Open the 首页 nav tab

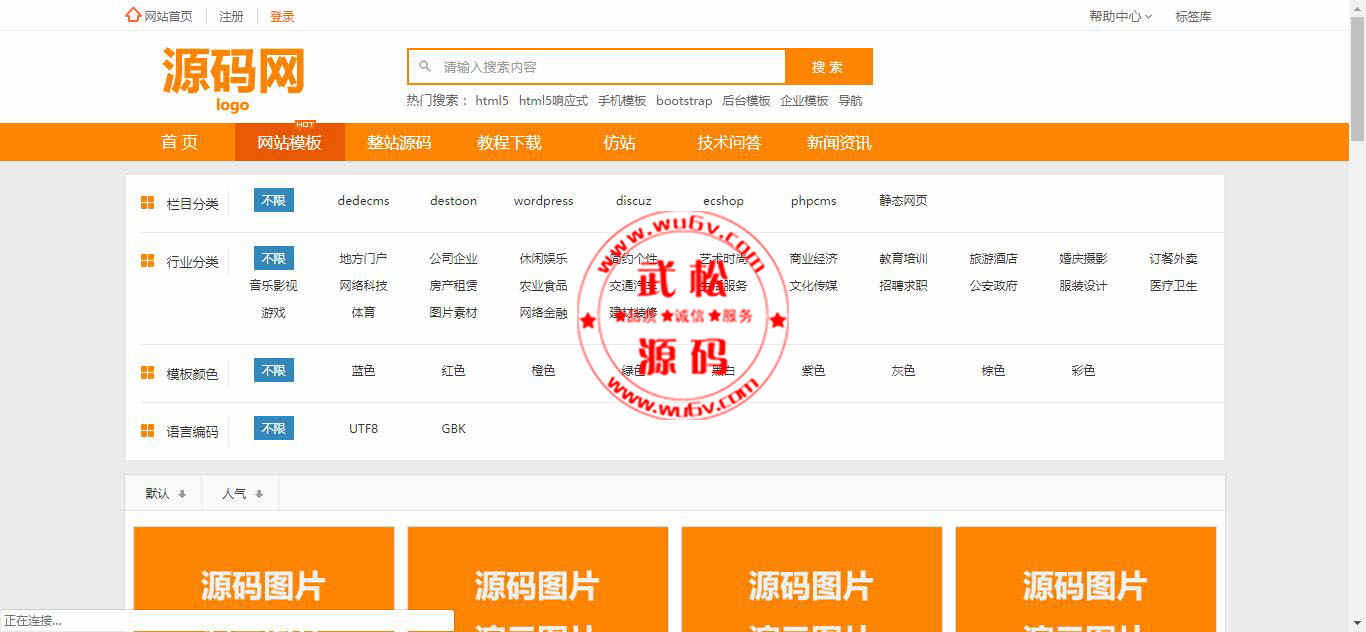tap(180, 142)
